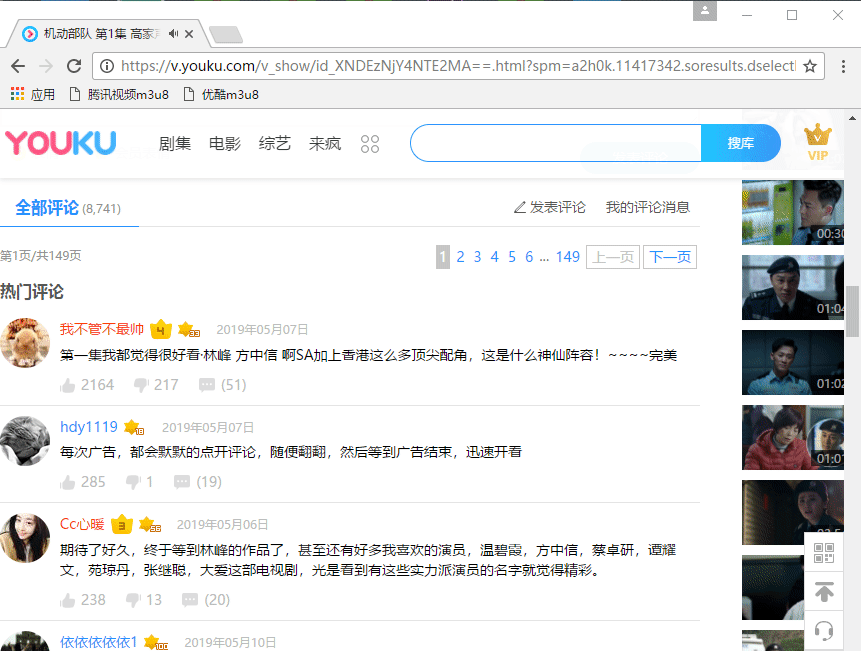
Task: Bookmark page with the star icon
Action: tap(810, 66)
